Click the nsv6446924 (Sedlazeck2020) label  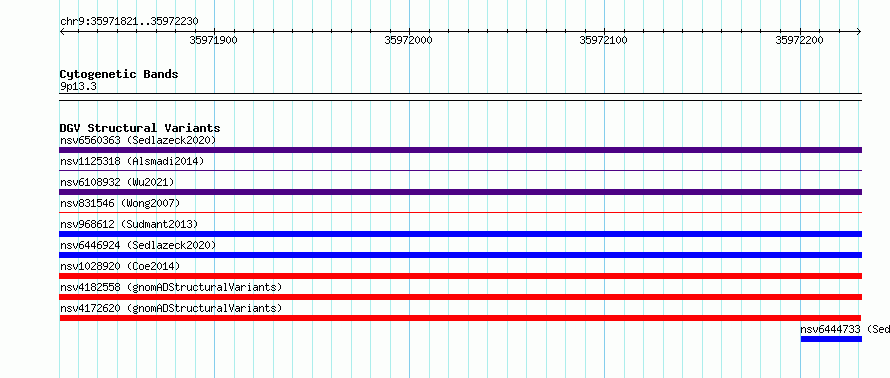click(138, 245)
